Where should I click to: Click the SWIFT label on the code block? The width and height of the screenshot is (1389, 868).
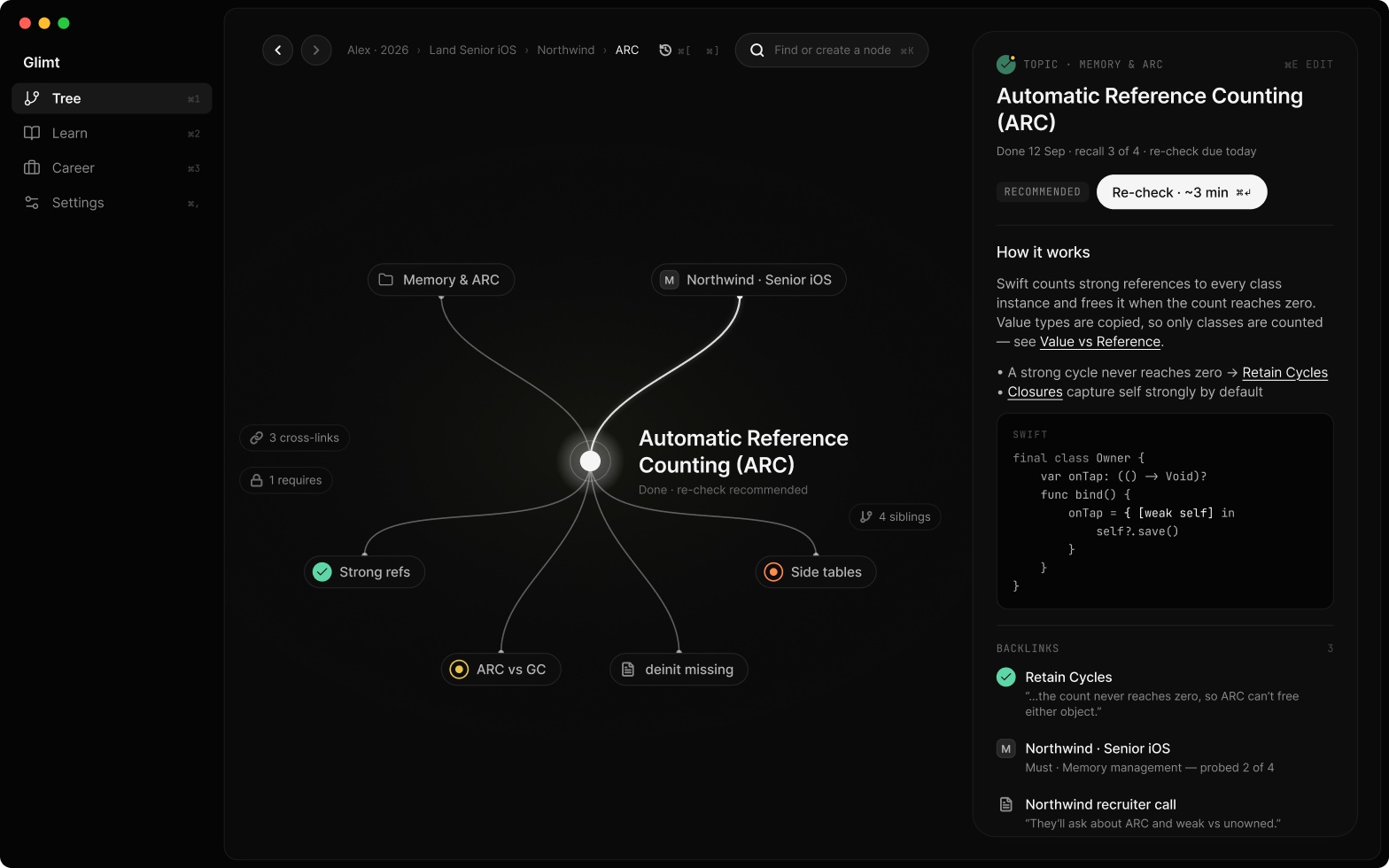(x=1030, y=435)
